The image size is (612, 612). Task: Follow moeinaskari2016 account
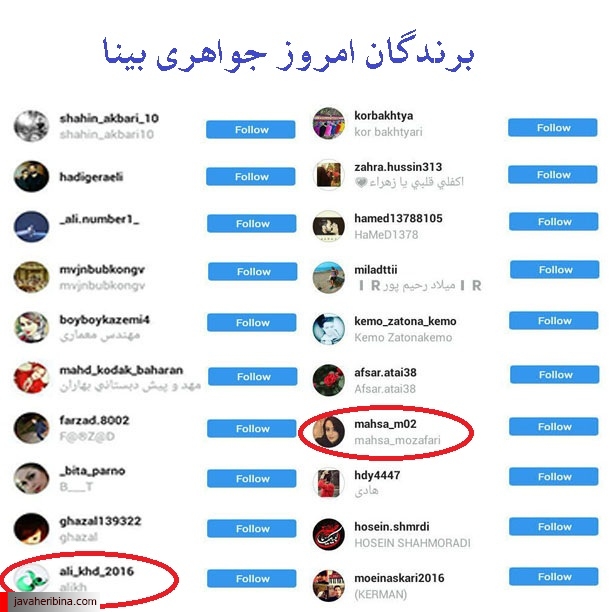(x=553, y=576)
